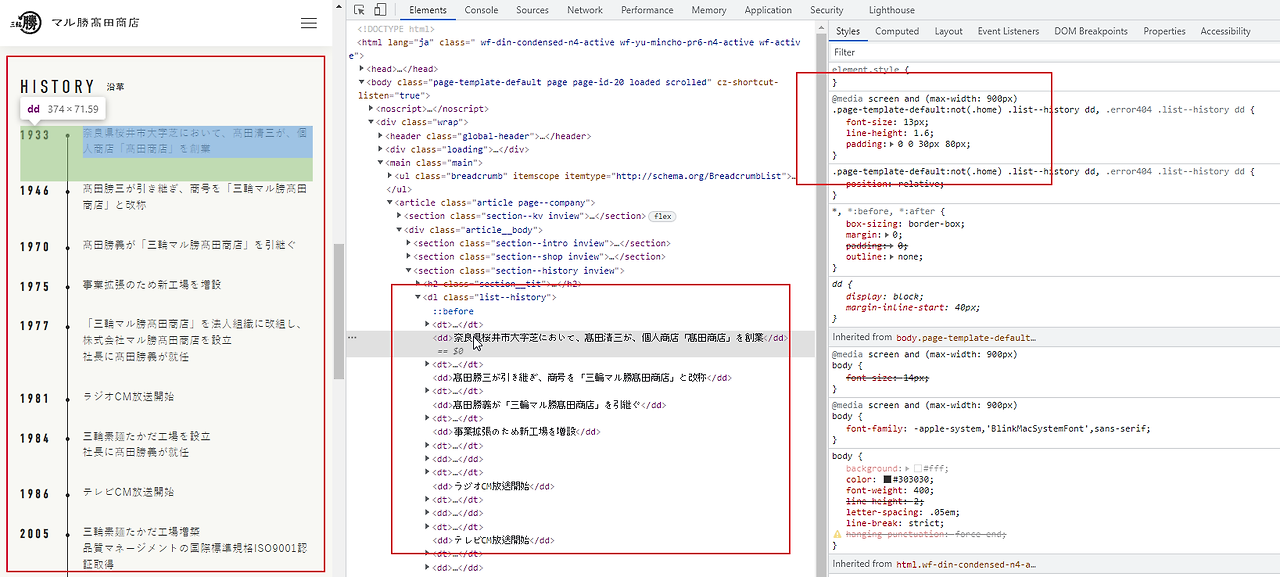
Task: Open the Memory tab
Action: (708, 10)
